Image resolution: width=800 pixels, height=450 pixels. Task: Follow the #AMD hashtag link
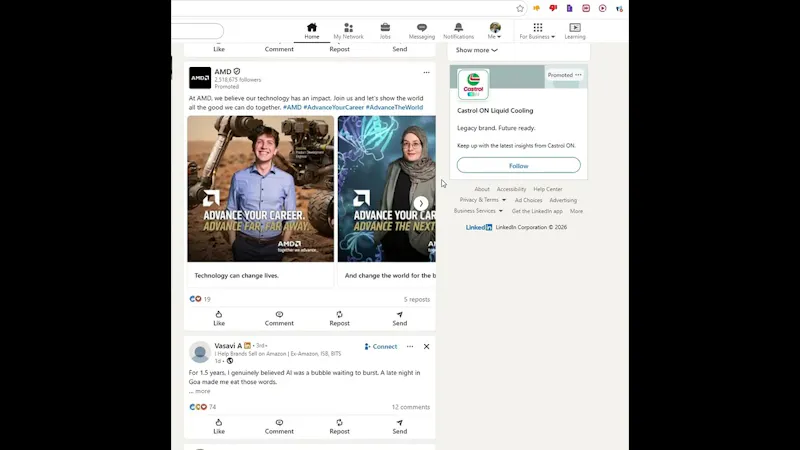pyautogui.click(x=292, y=107)
